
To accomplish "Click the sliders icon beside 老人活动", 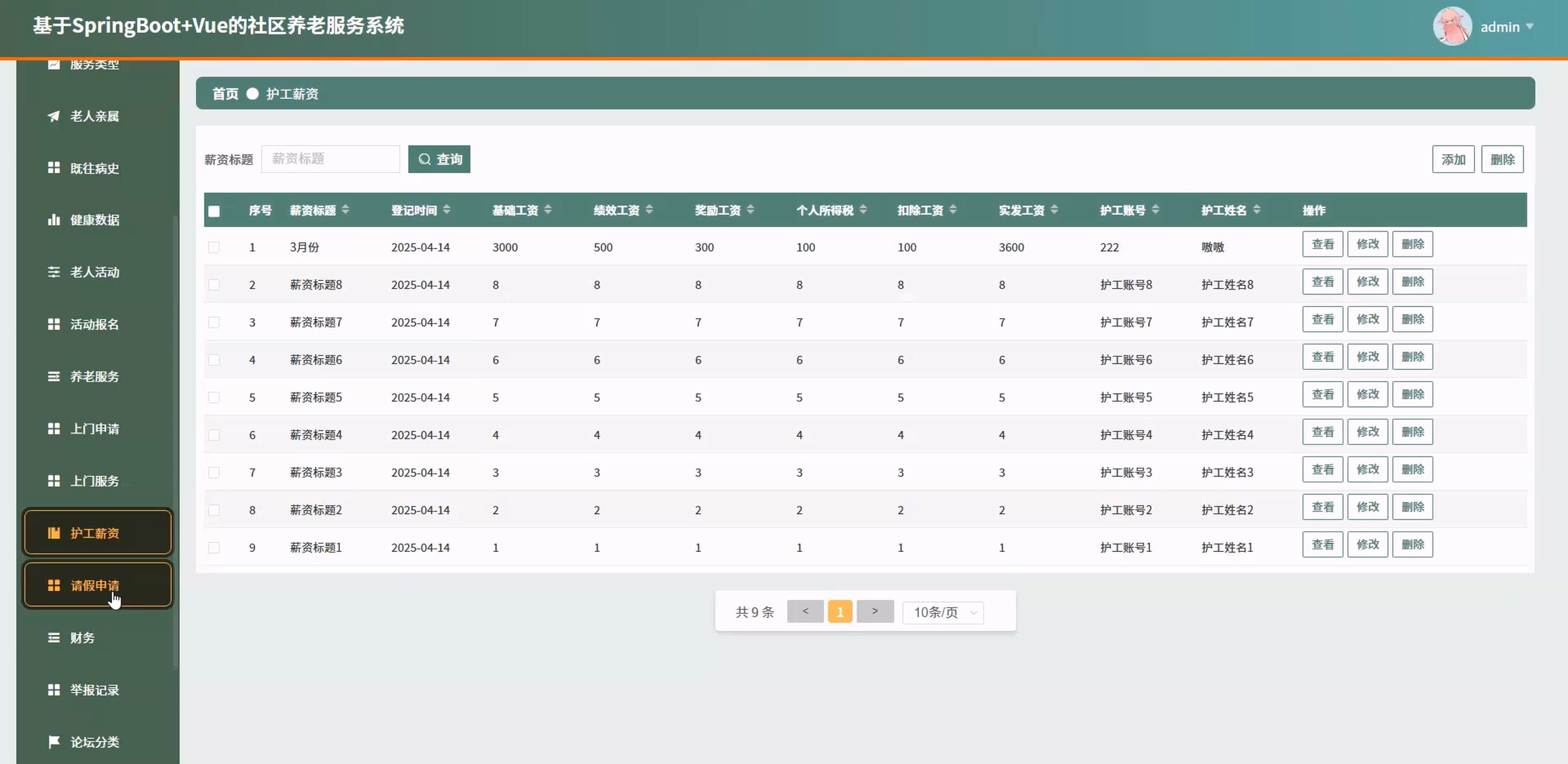I will 54,272.
